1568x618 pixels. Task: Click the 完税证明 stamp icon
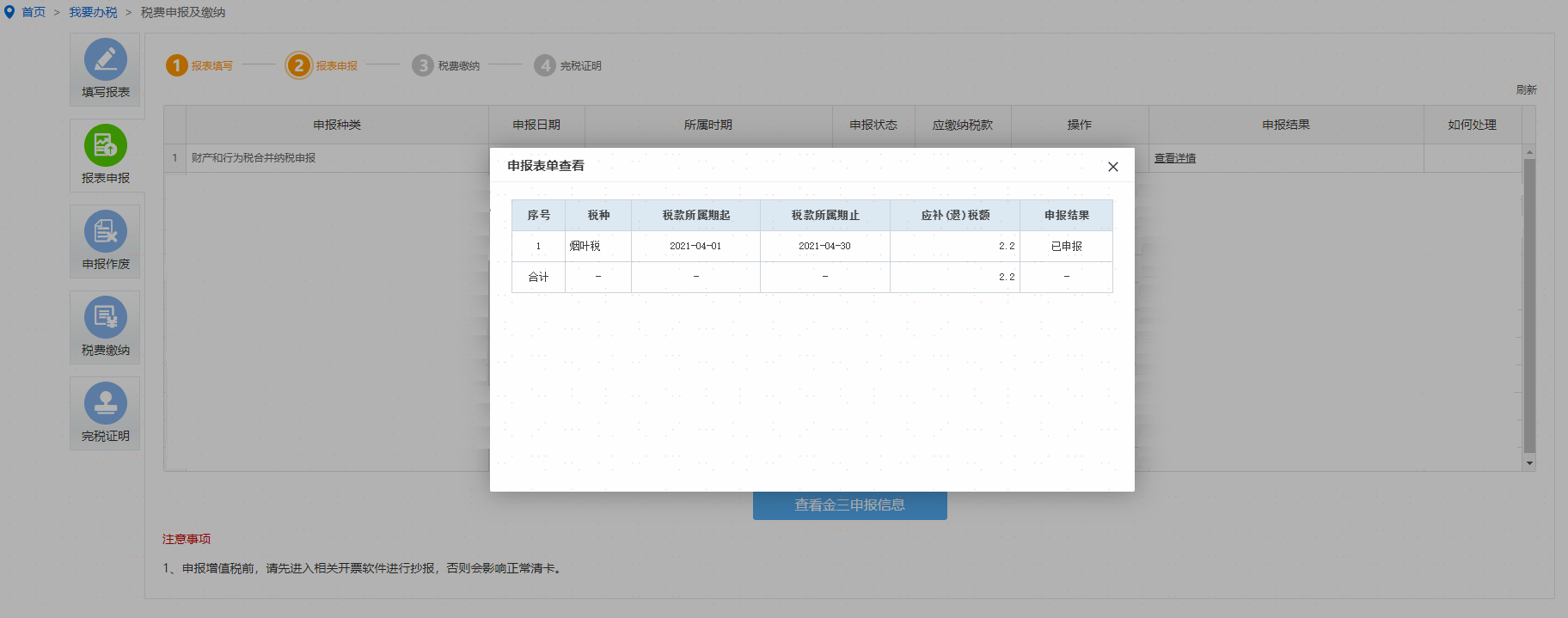pyautogui.click(x=106, y=404)
